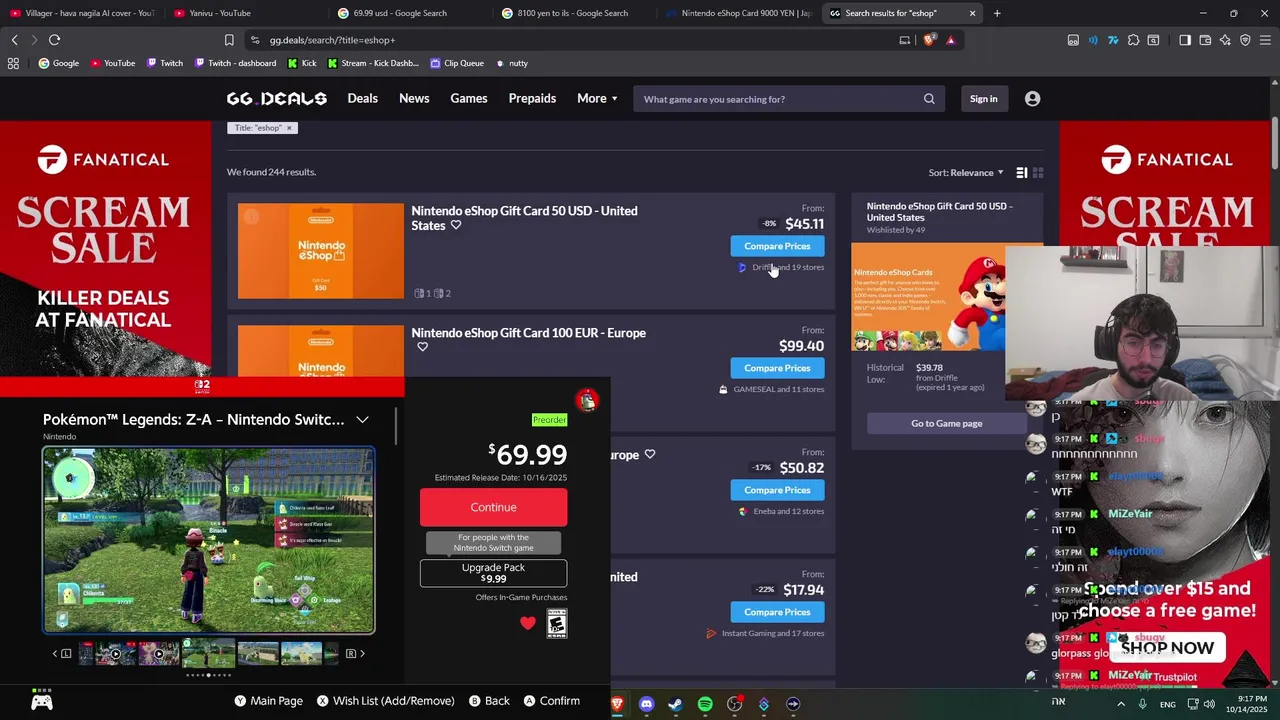Open Spotify from the taskbar

(x=705, y=704)
